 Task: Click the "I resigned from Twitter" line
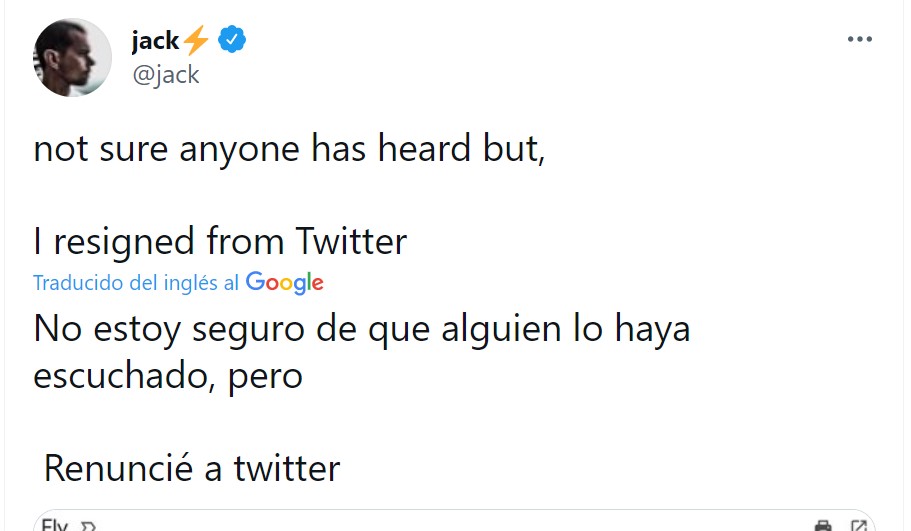(x=220, y=242)
